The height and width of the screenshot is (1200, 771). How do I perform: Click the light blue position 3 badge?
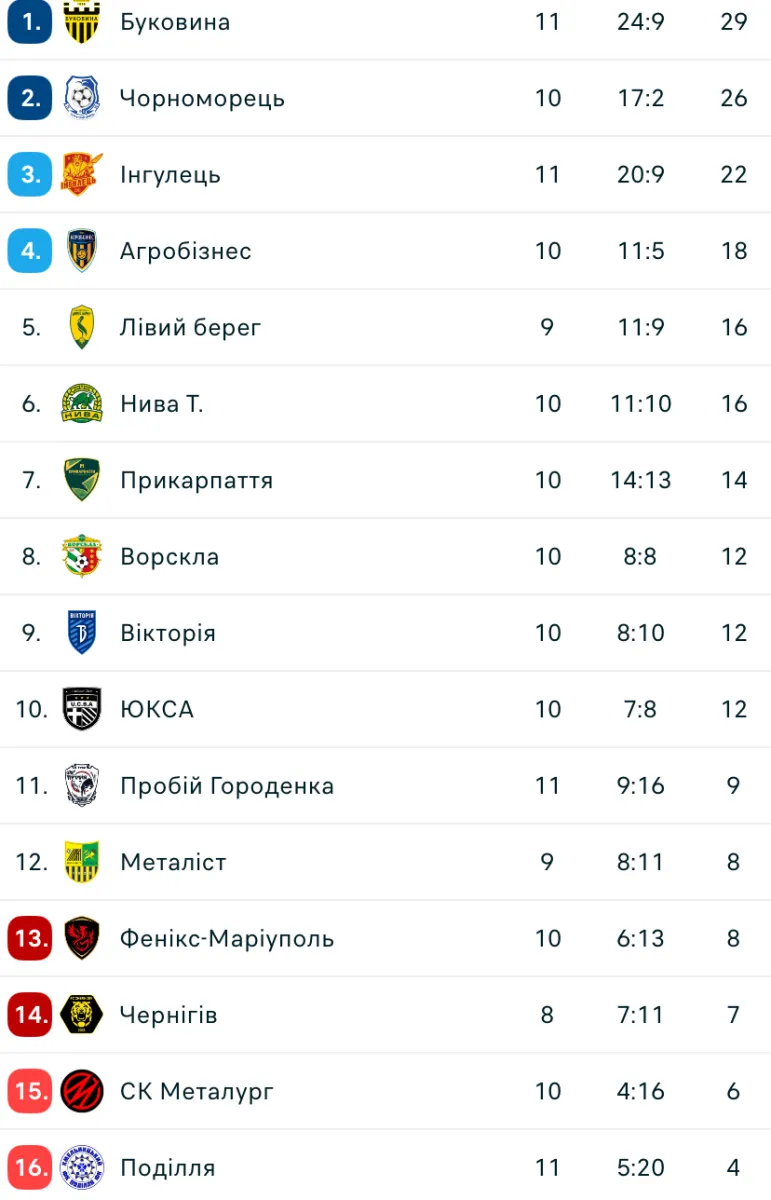click(x=30, y=174)
